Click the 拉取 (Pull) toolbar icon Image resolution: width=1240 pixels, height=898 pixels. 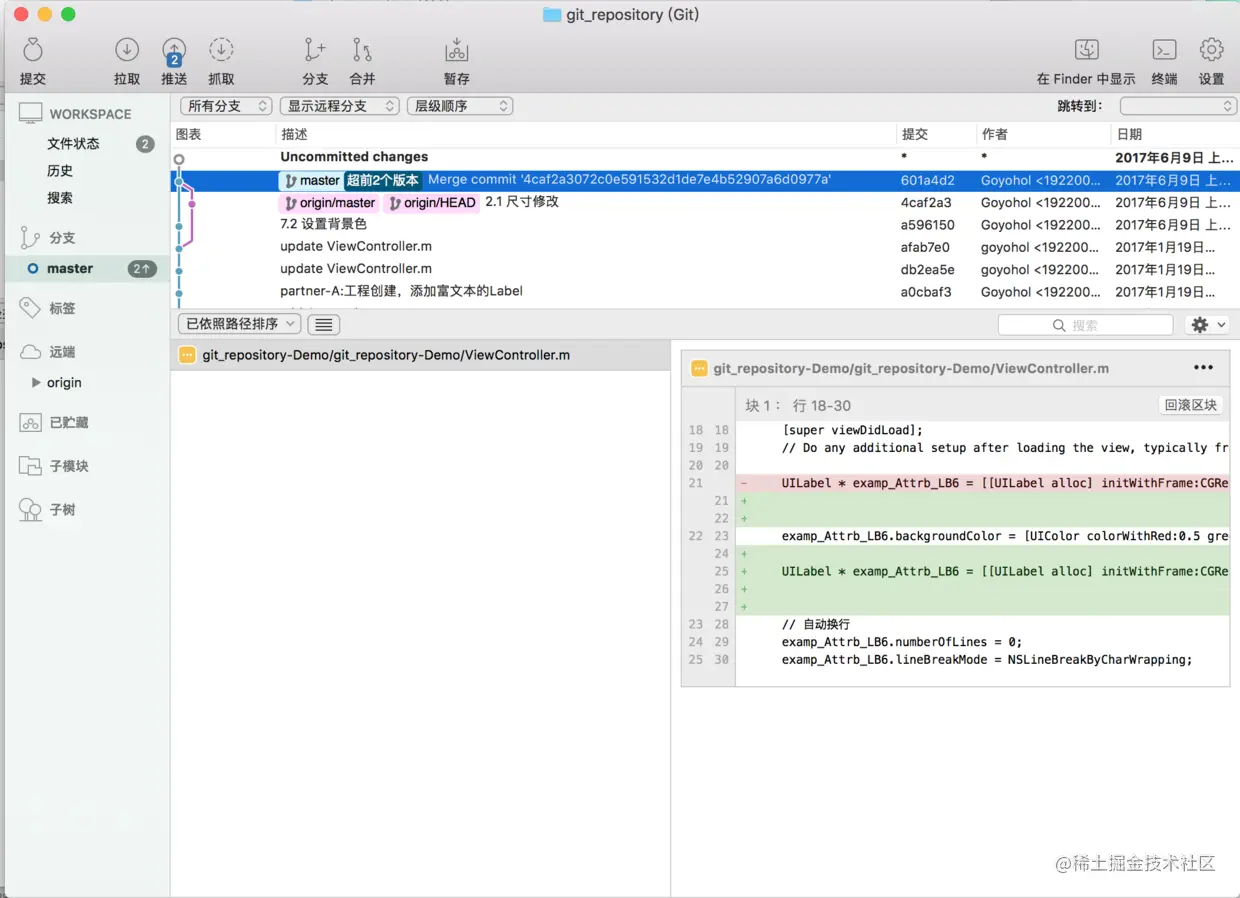click(x=127, y=50)
